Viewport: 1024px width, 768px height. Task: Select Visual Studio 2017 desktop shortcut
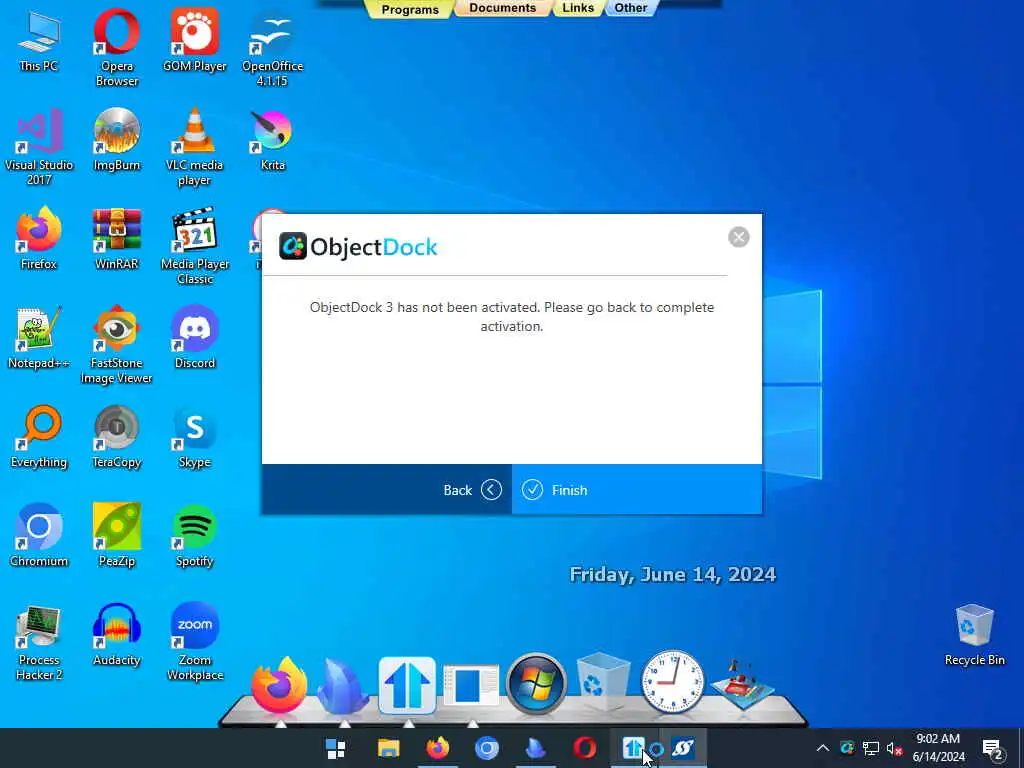coord(39,147)
